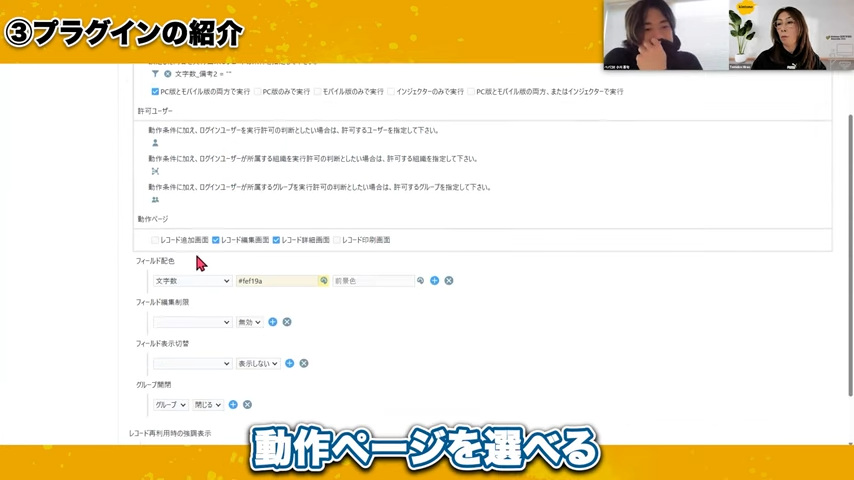Open the 無効 dropdown

[x=249, y=322]
